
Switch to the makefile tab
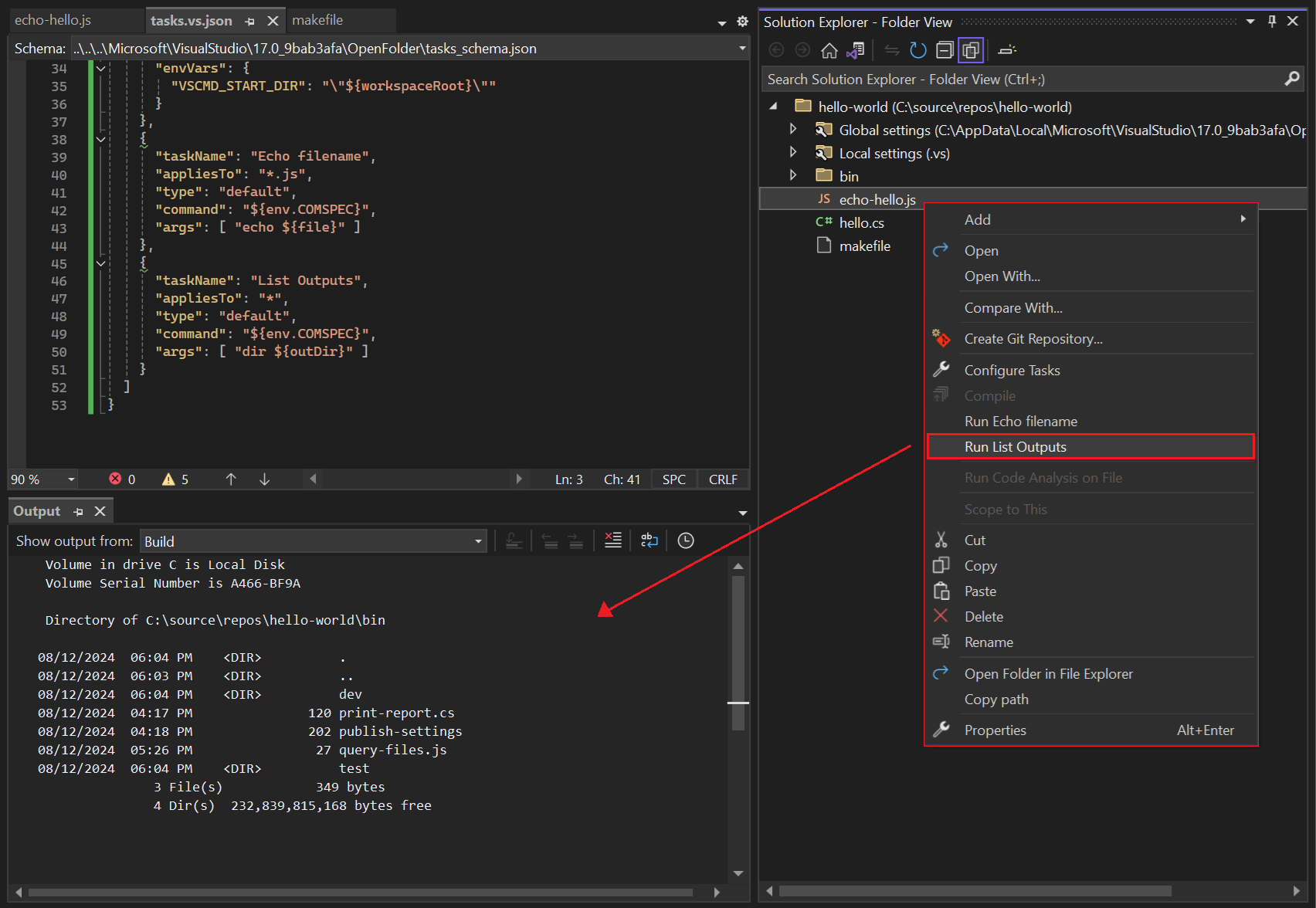coord(317,20)
